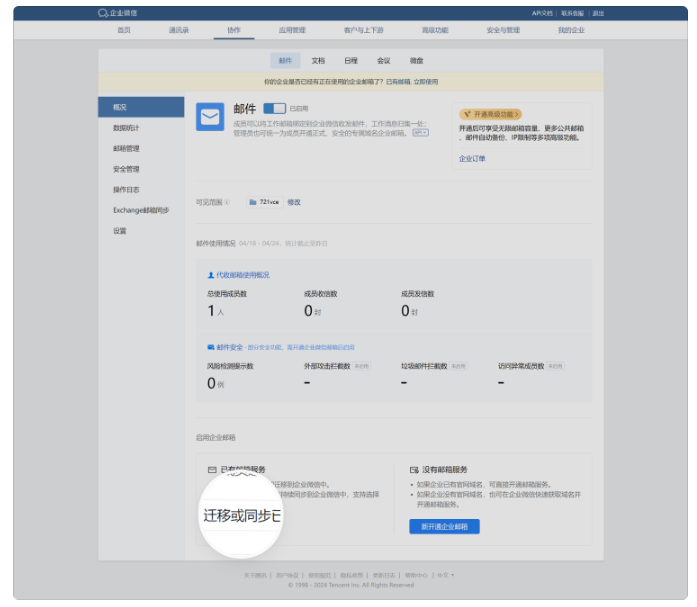The height and width of the screenshot is (607, 697).
Task: Select 邮箱管理 in the left sidebar
Action: 126,148
